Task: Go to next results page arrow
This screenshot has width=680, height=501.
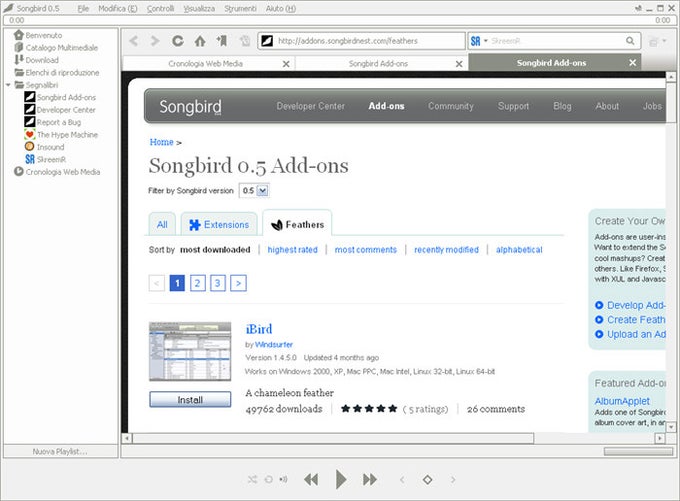Action: pyautogui.click(x=239, y=283)
